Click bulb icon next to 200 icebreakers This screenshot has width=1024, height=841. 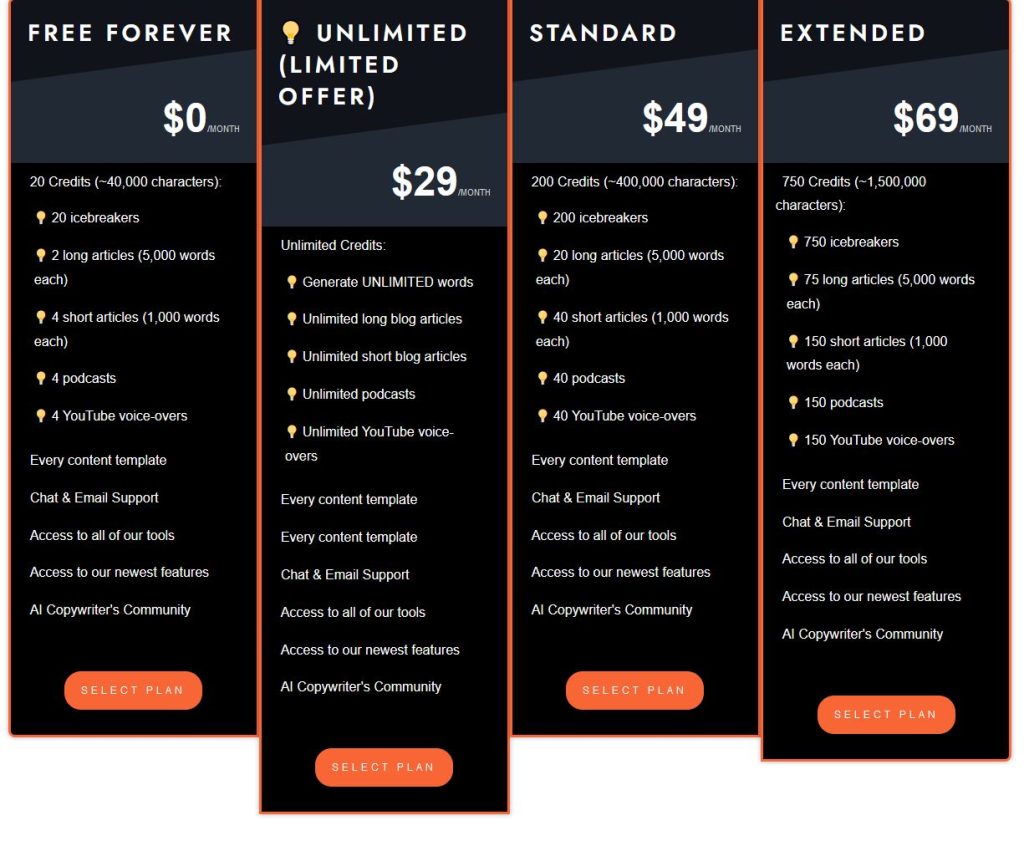[x=542, y=217]
